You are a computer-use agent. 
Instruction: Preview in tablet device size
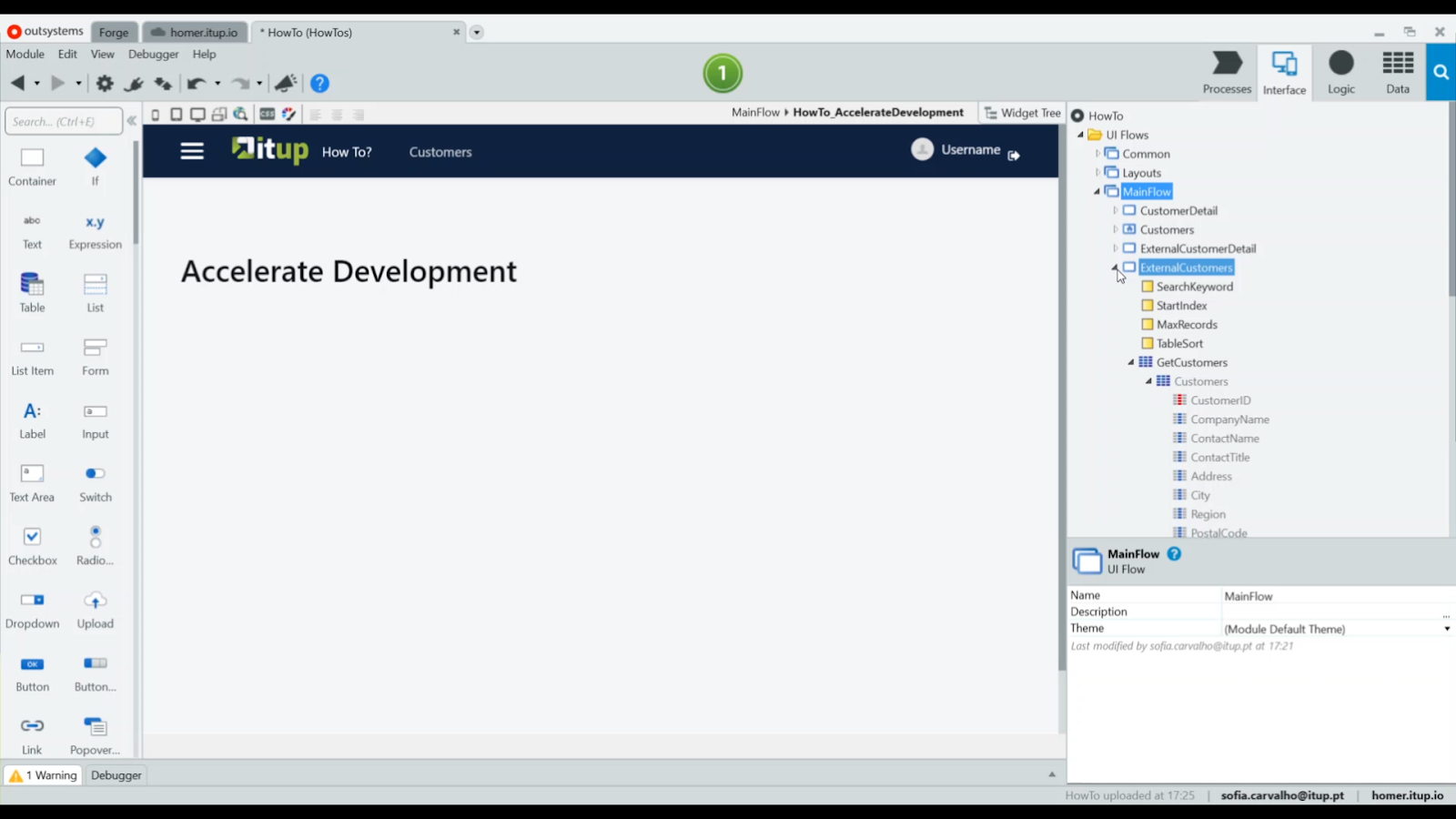tap(177, 115)
